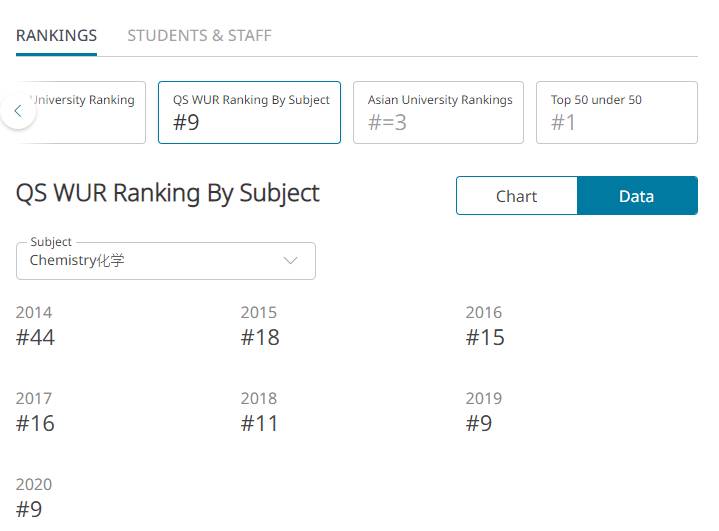This screenshot has height=531, width=719.
Task: Select the Data view toggle
Action: 636,196
